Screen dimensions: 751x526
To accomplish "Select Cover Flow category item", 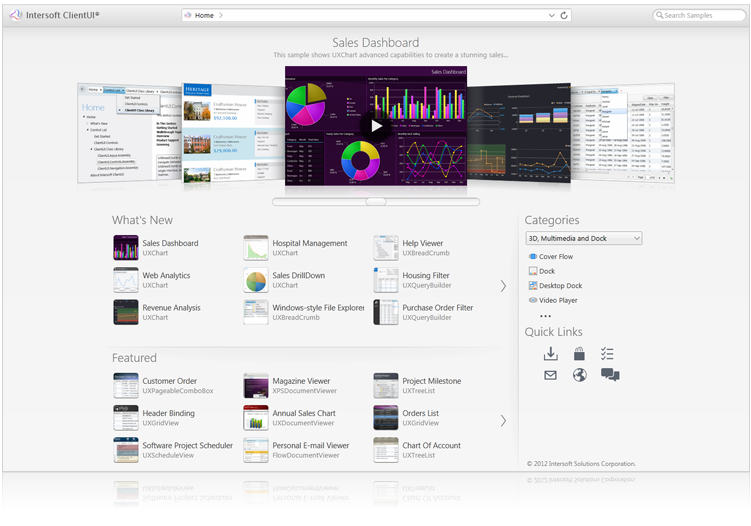I will click(551, 256).
